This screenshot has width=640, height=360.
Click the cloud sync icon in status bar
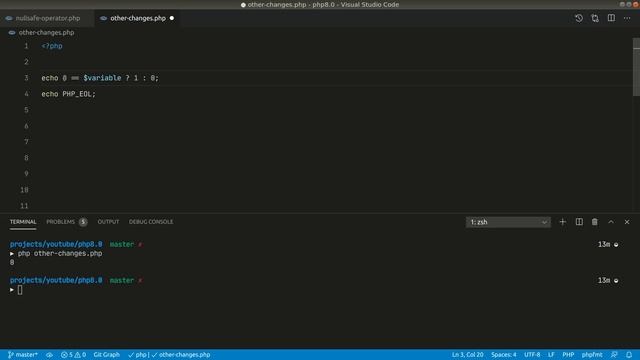[49, 355]
